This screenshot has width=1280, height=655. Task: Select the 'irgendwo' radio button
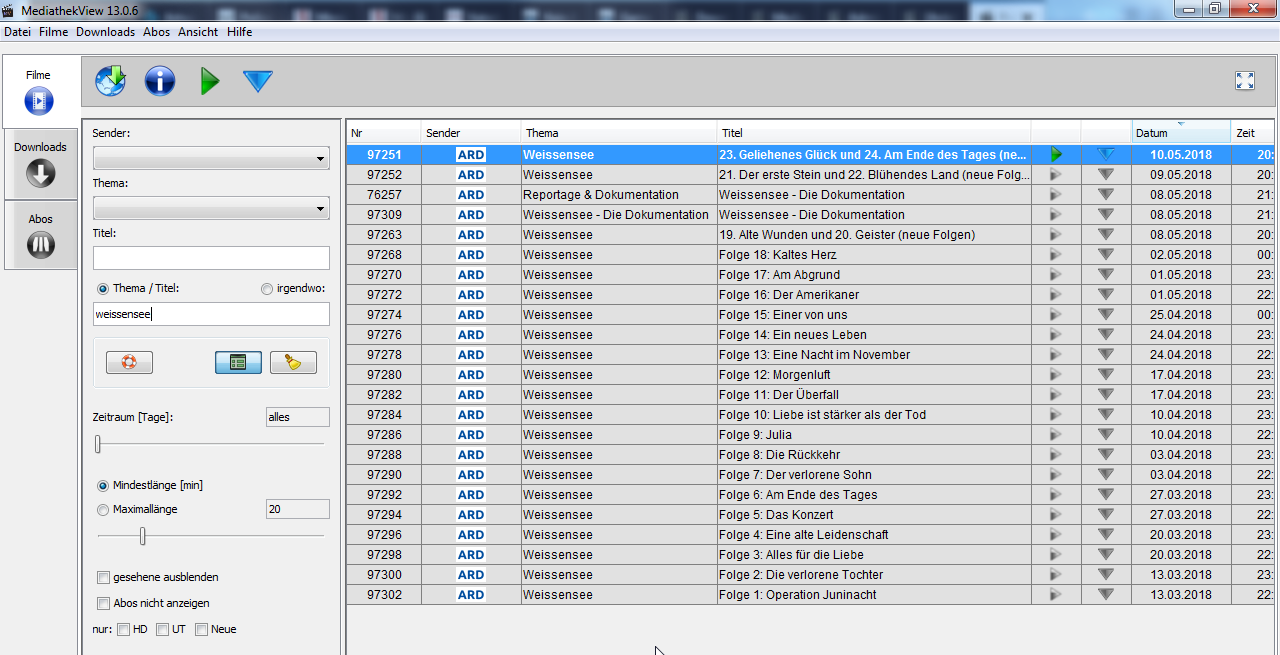click(x=266, y=289)
